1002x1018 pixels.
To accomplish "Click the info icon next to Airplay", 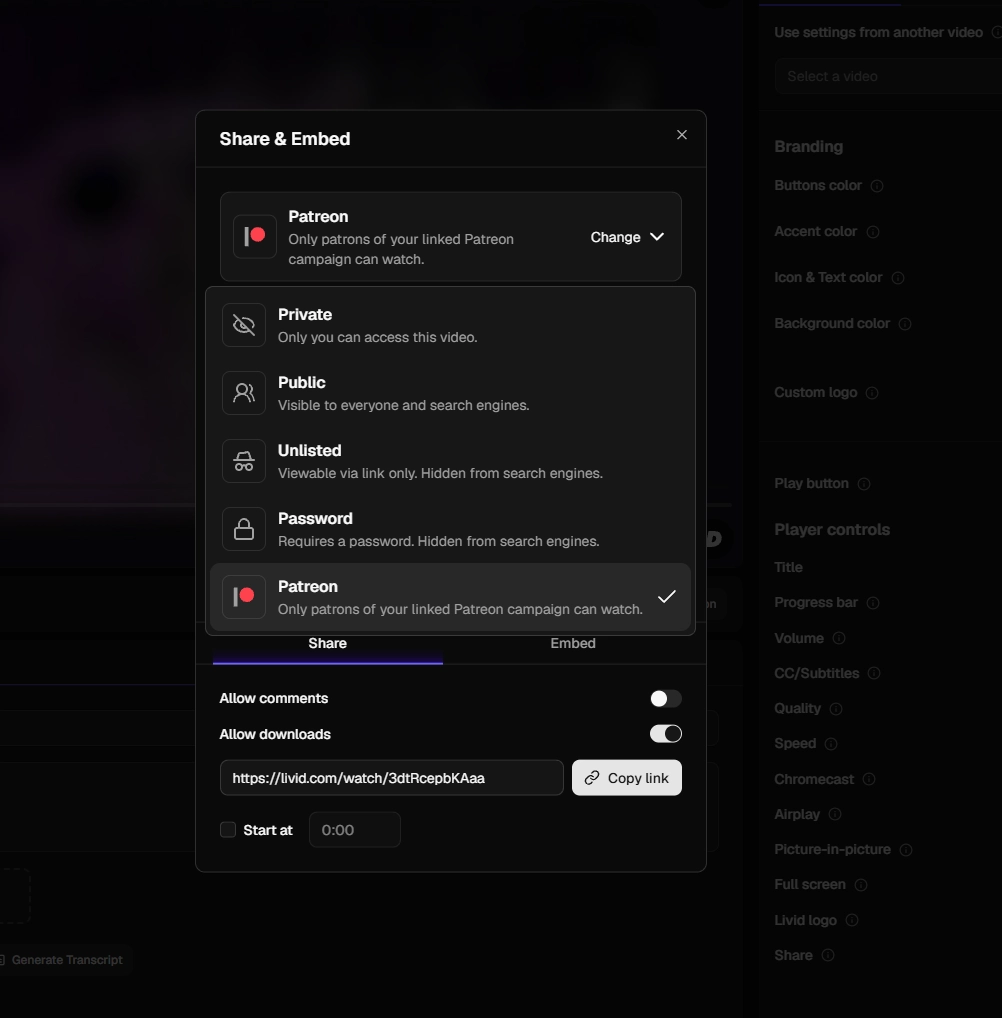I will click(835, 814).
